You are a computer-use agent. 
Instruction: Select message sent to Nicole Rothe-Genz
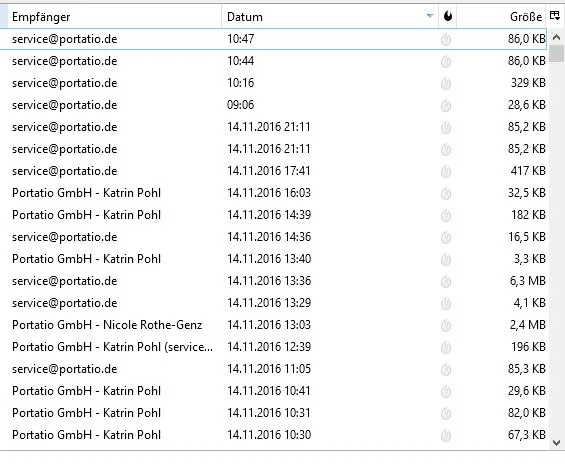pyautogui.click(x=274, y=325)
